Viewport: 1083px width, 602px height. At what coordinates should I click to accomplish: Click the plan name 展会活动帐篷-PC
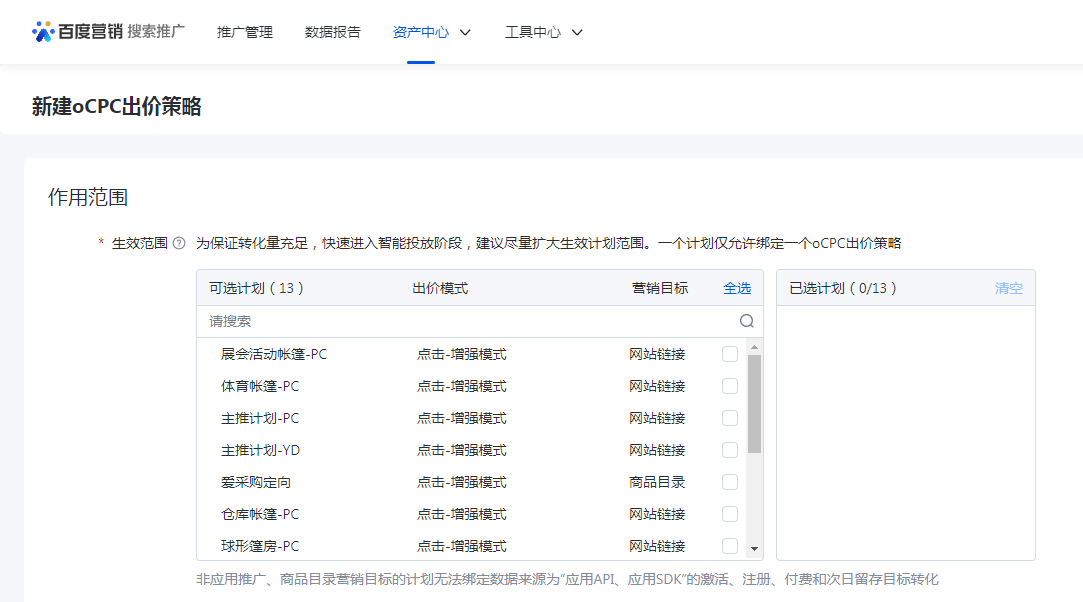(274, 354)
